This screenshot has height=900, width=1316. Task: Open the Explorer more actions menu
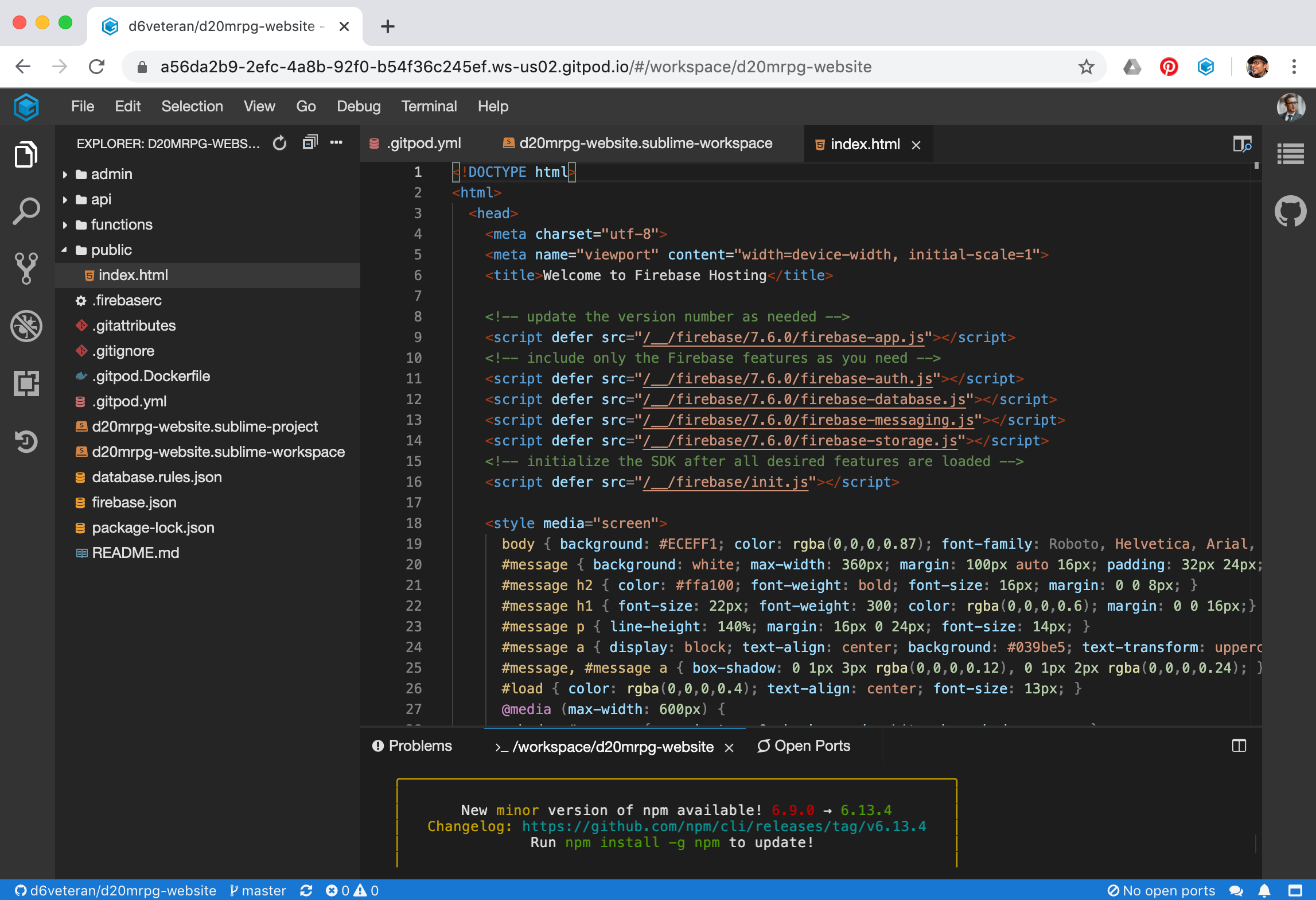coord(337,142)
